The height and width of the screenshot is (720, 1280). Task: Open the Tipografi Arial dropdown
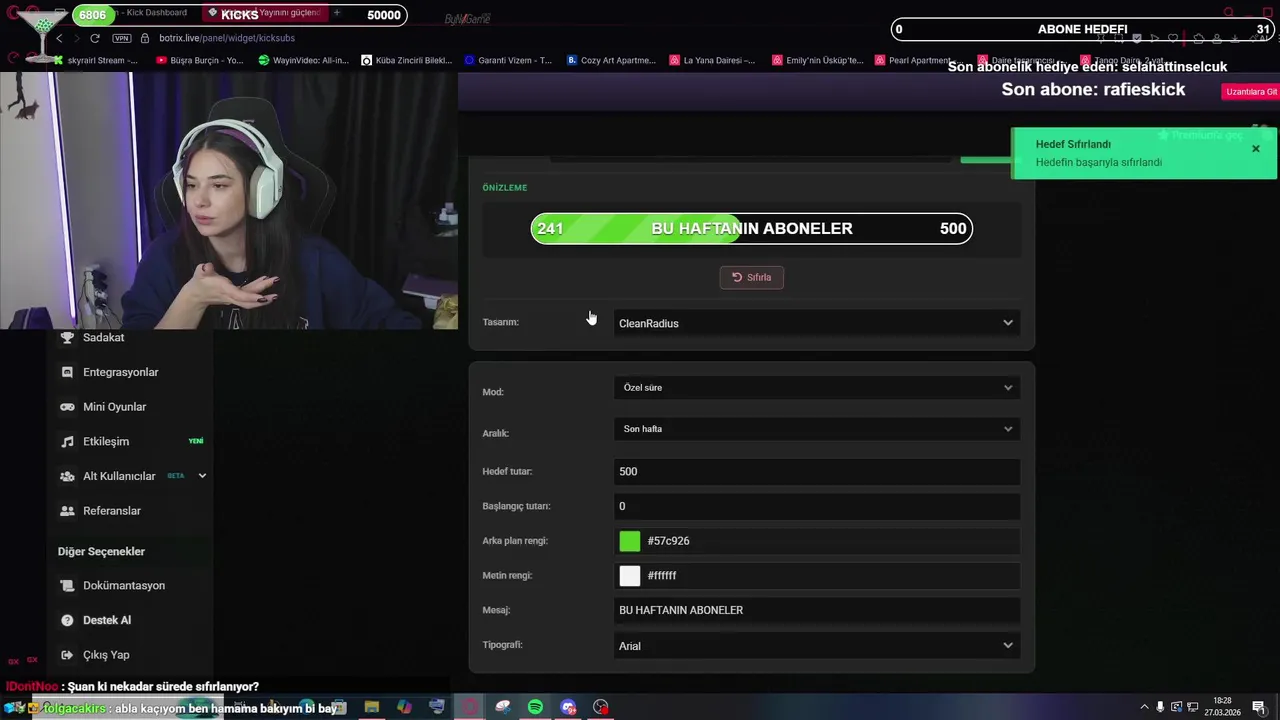tap(816, 646)
